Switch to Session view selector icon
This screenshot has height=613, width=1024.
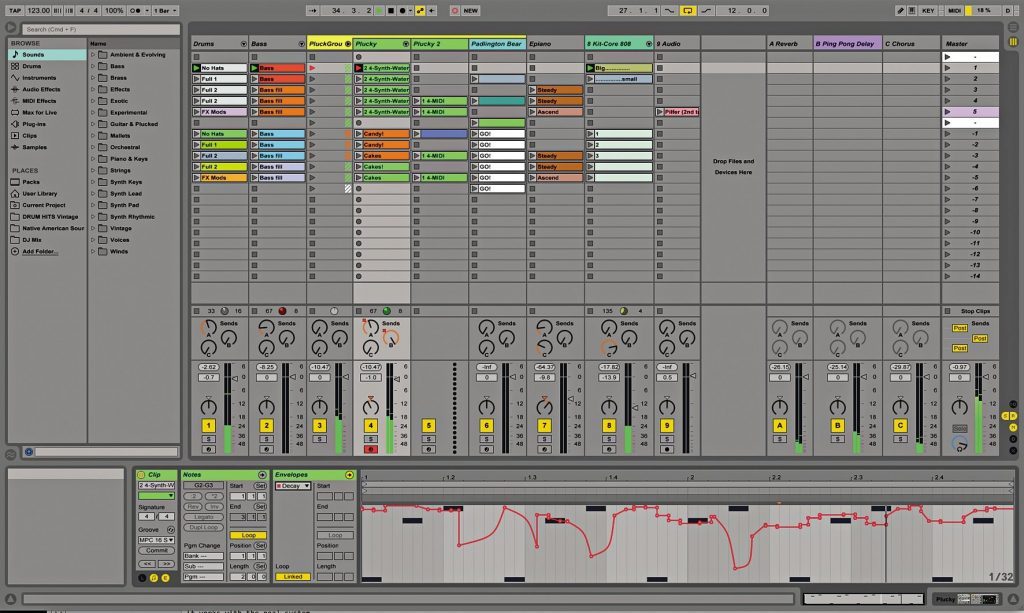click(x=1013, y=42)
